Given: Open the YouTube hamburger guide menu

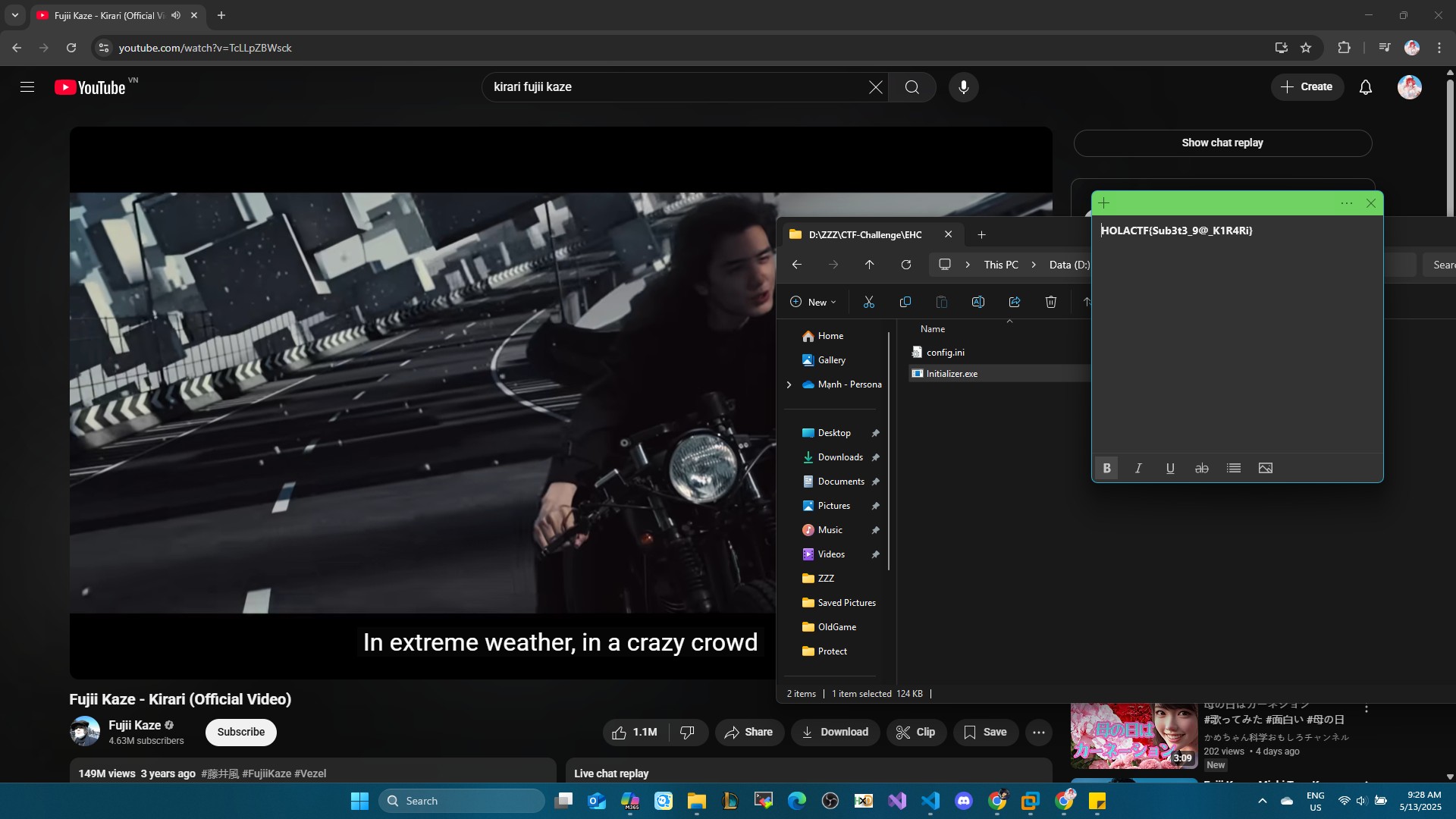Looking at the screenshot, I should (x=27, y=87).
